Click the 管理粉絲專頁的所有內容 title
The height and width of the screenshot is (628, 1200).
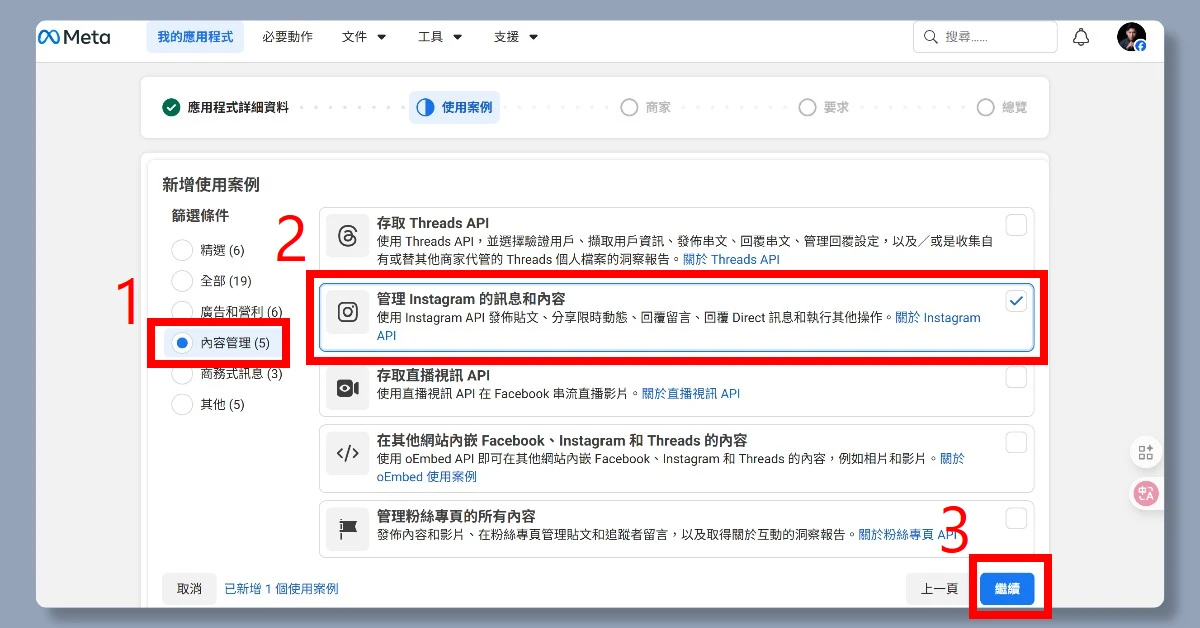pyautogui.click(x=456, y=516)
